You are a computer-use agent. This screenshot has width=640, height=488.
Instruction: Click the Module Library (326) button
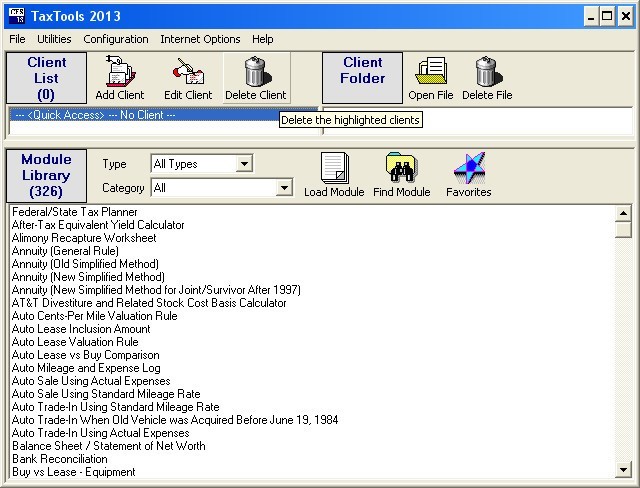click(47, 175)
